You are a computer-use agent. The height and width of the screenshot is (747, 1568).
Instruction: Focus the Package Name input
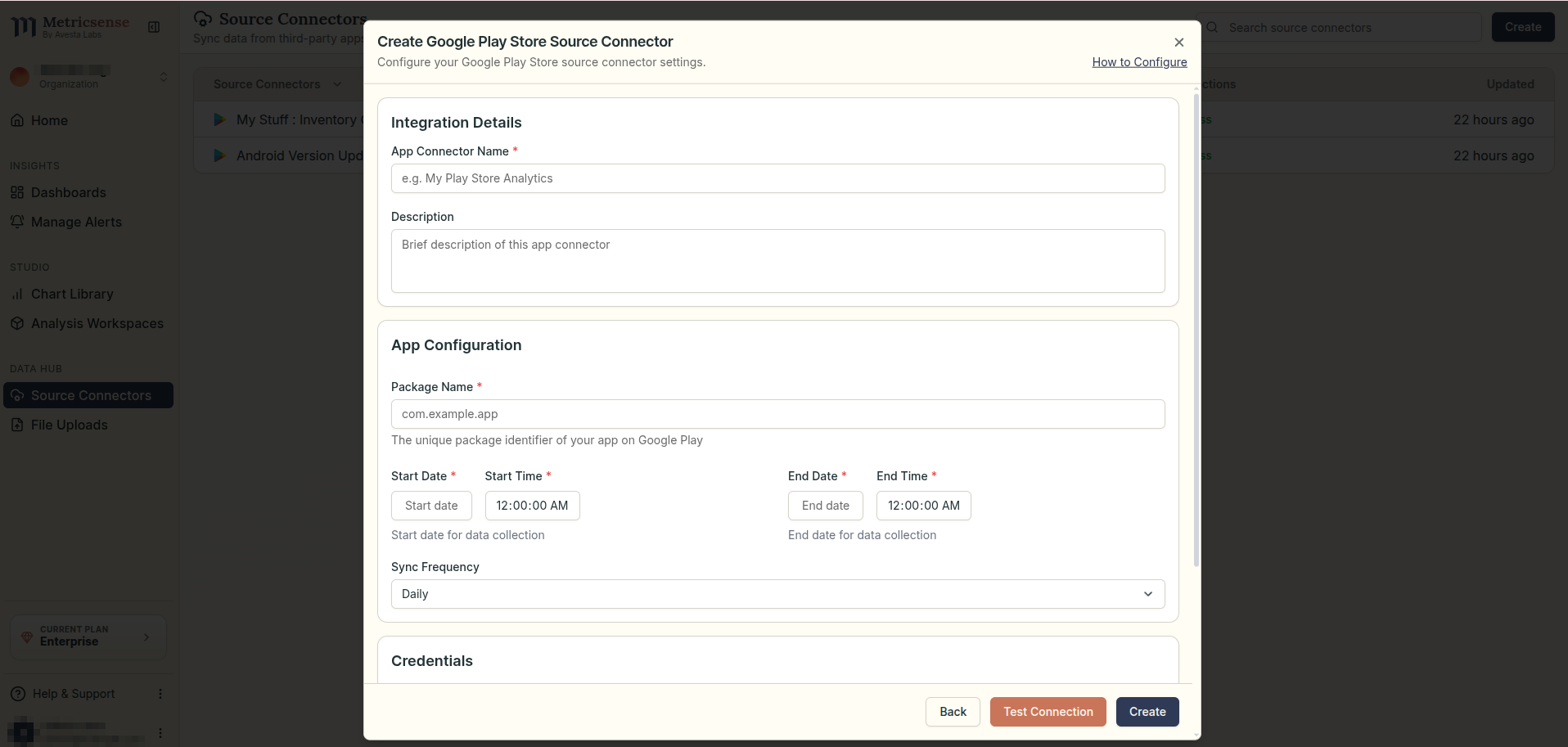[x=777, y=414]
